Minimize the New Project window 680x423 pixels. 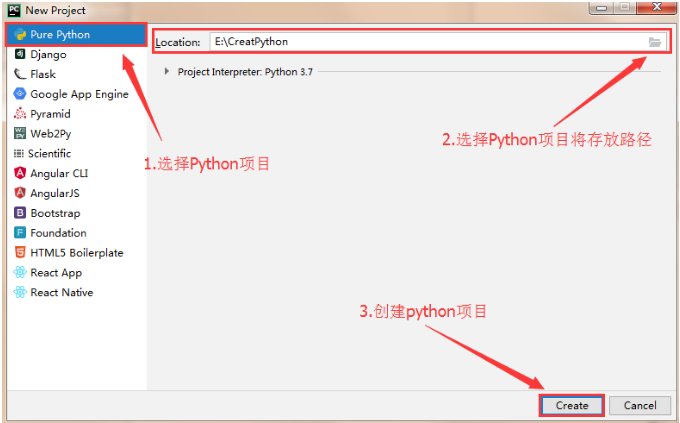pos(601,7)
